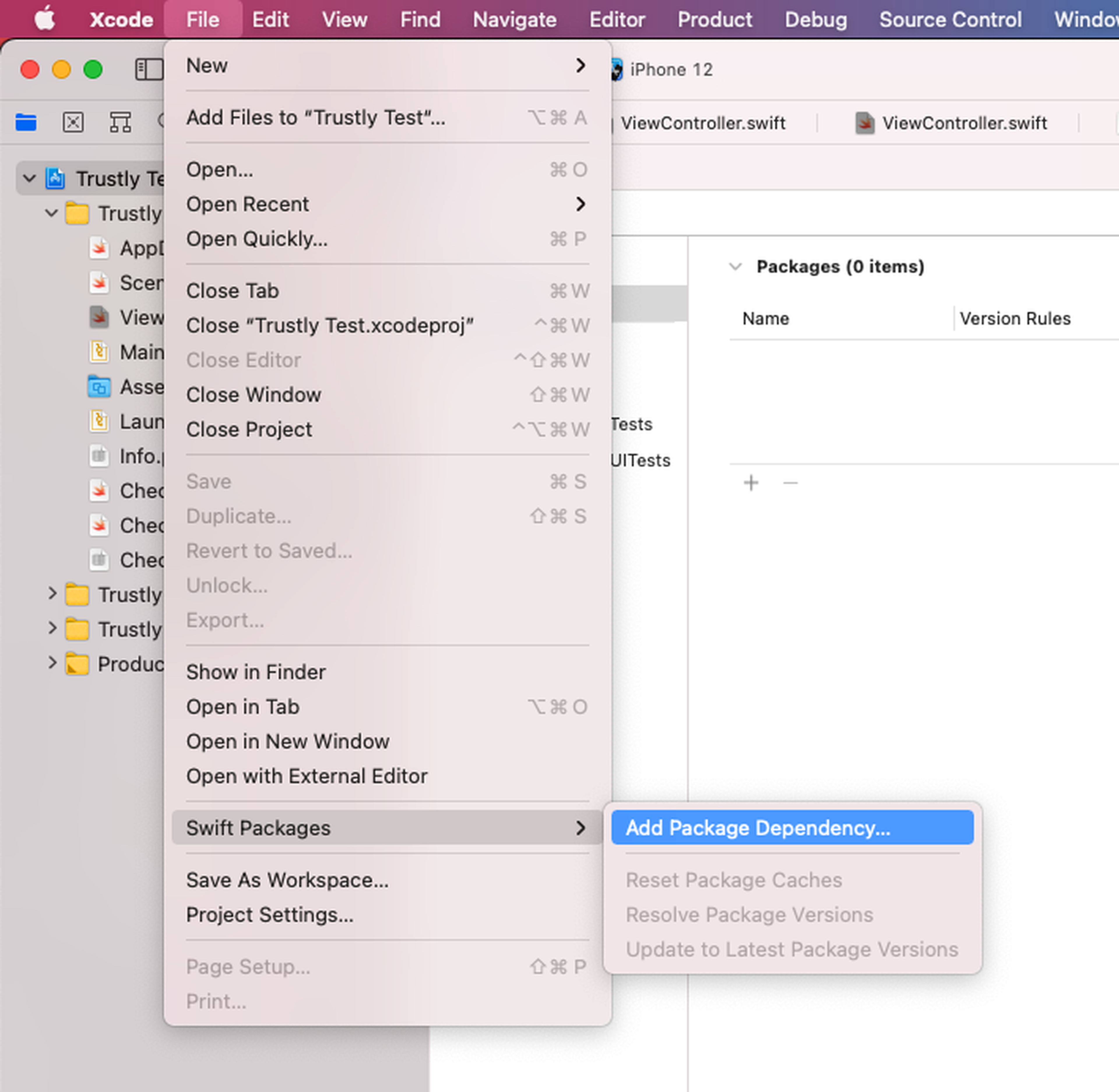The image size is (1119, 1092).
Task: Open the Swift Packages submenu item
Action: (x=387, y=828)
